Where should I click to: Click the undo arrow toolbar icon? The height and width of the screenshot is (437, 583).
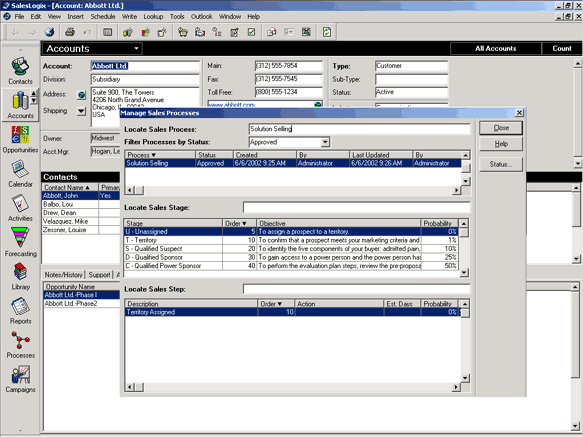pyautogui.click(x=87, y=33)
